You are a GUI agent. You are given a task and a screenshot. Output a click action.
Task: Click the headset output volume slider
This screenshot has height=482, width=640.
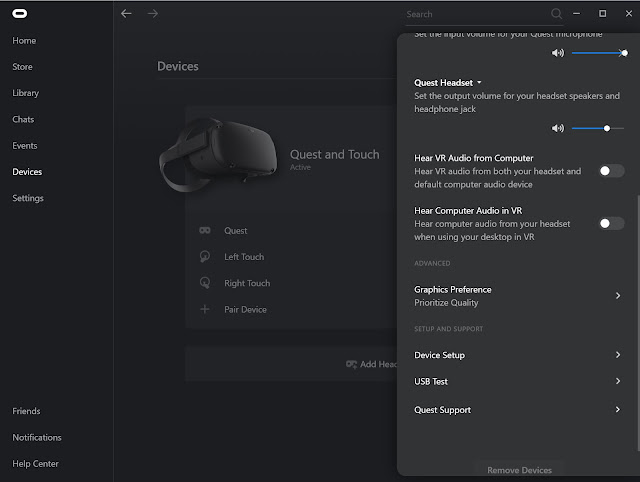598,128
